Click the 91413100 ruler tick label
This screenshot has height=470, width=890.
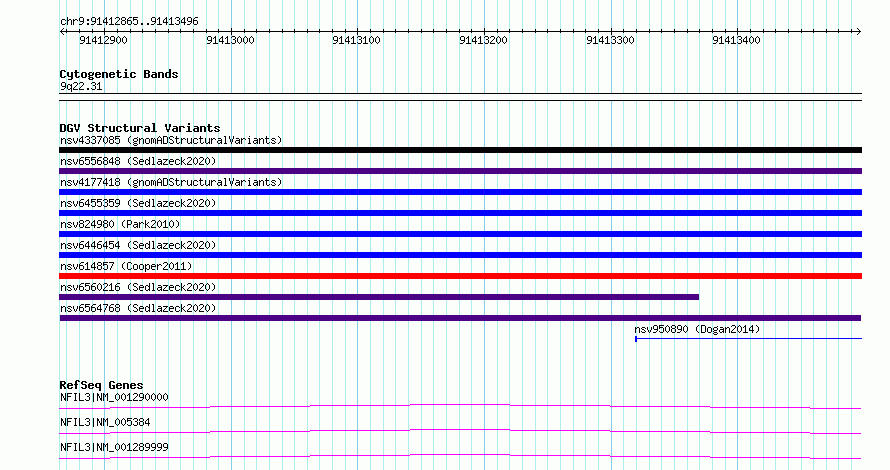pyautogui.click(x=356, y=40)
